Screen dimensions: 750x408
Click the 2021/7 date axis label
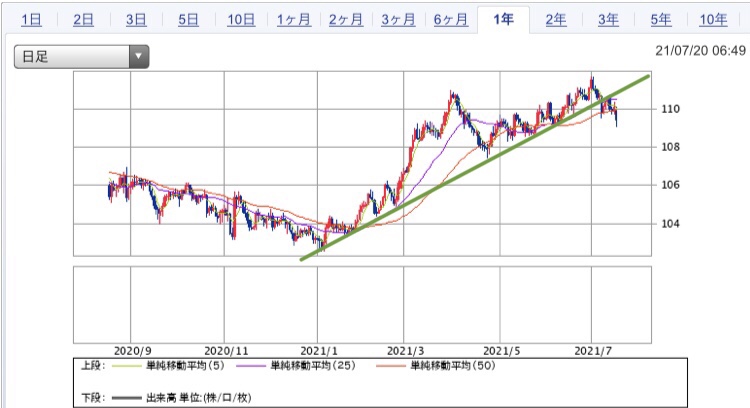(x=593, y=351)
